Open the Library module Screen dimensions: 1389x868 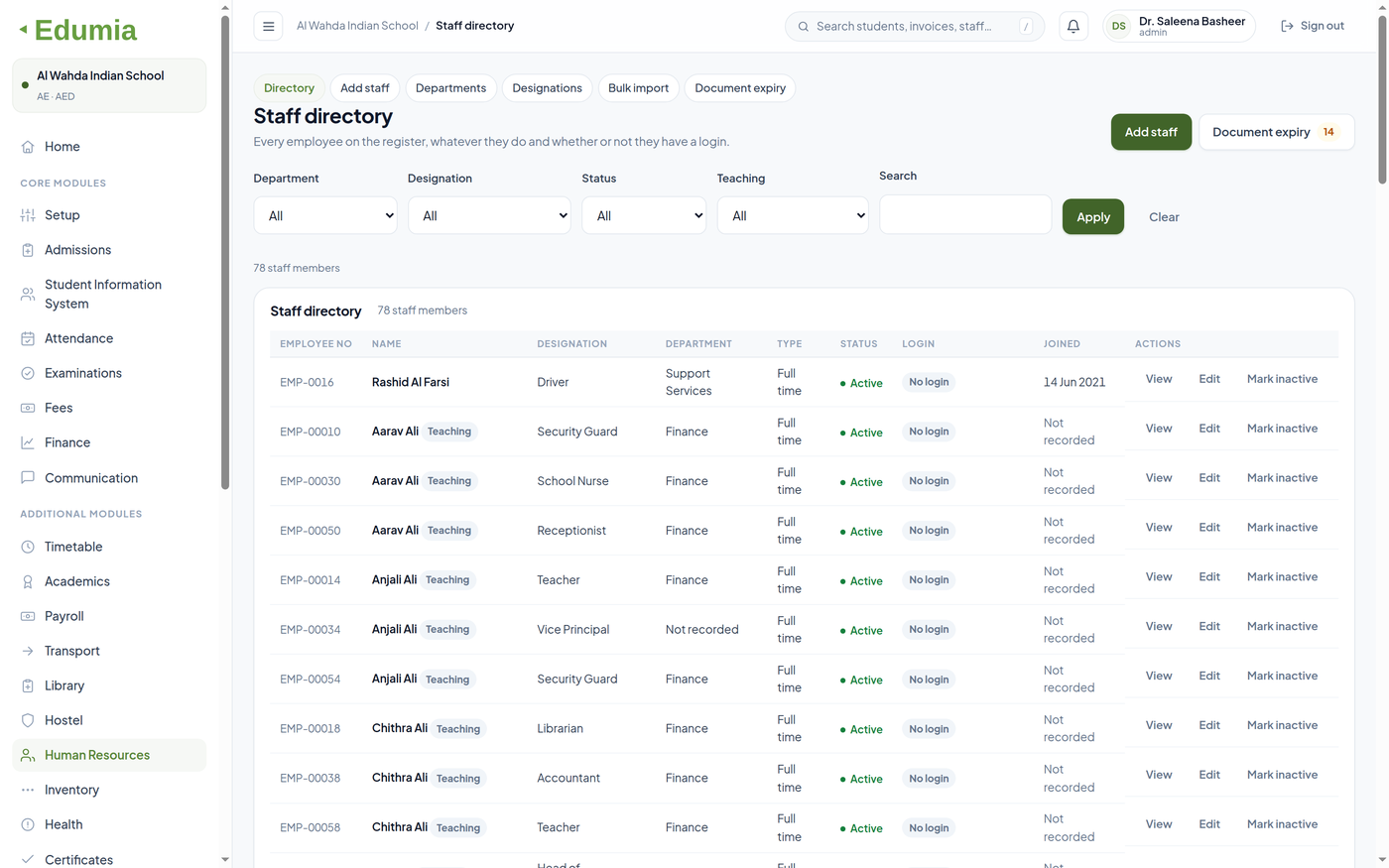pos(109,685)
